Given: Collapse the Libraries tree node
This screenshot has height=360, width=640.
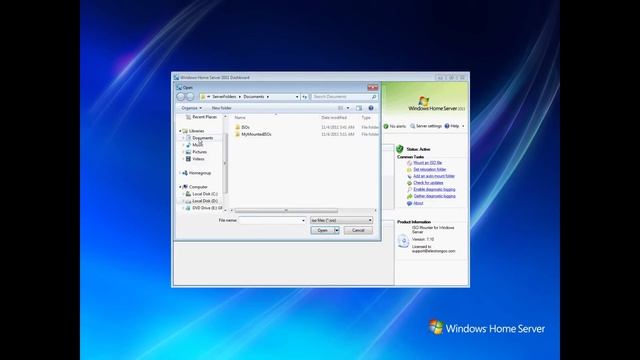Looking at the screenshot, I should 180,131.
